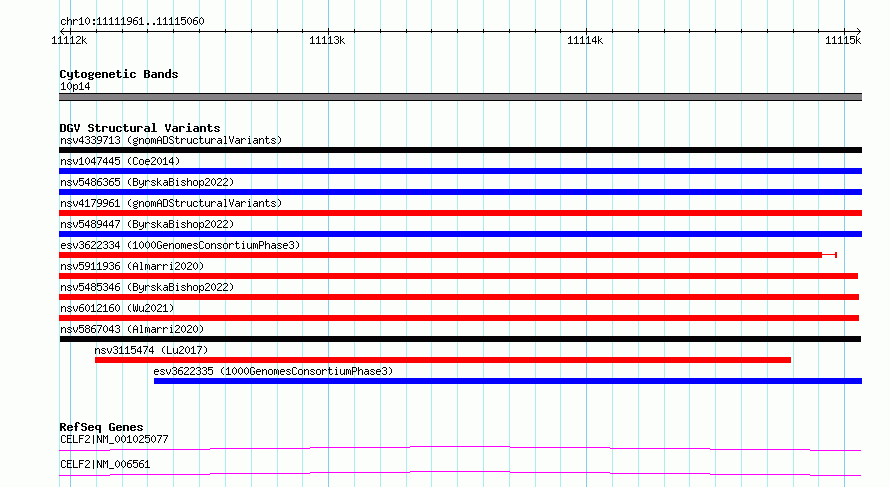Click the chr10:11111961..11115060 region label
The width and height of the screenshot is (890, 487).
[x=132, y=21]
